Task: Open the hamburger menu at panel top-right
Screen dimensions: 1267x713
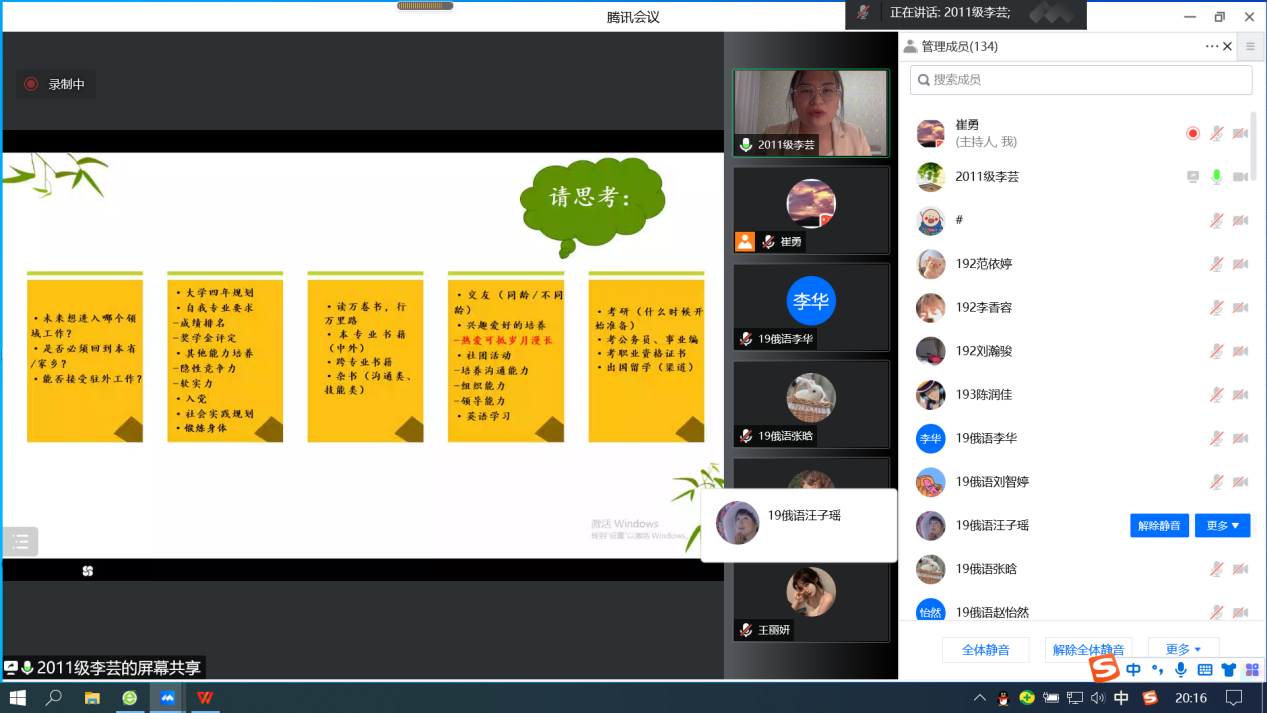Action: (1250, 47)
